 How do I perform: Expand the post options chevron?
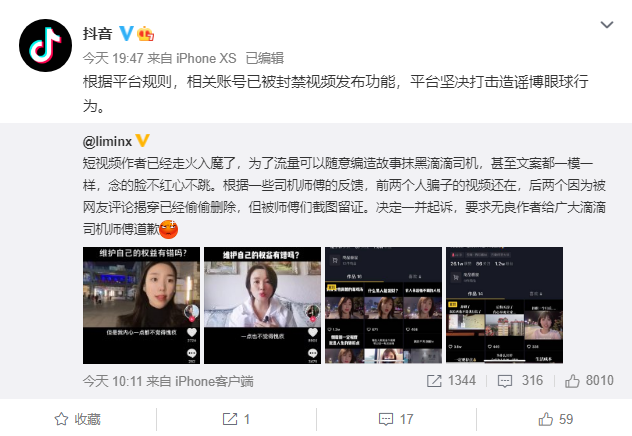point(607,25)
